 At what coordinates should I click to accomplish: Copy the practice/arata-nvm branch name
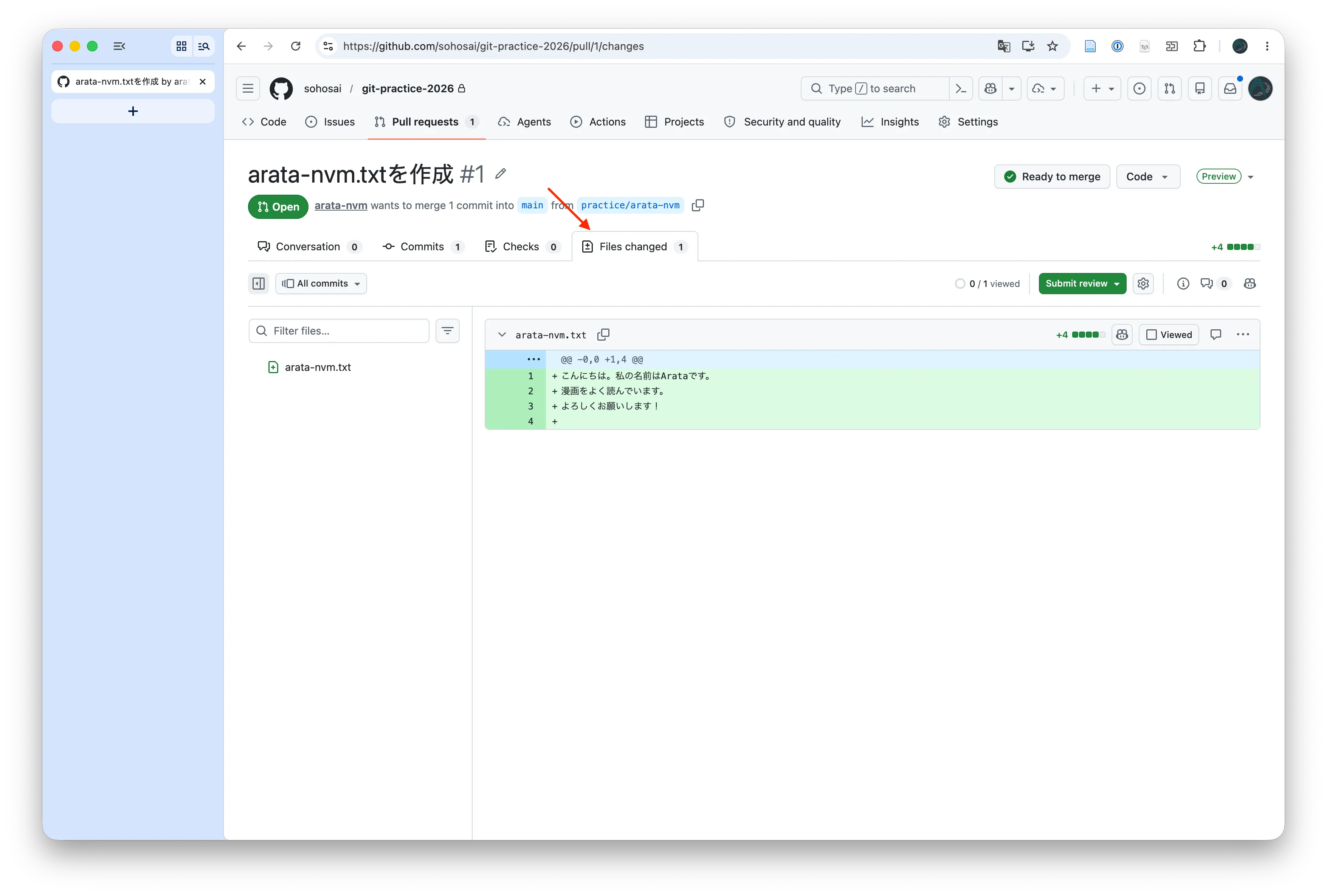[x=697, y=205]
